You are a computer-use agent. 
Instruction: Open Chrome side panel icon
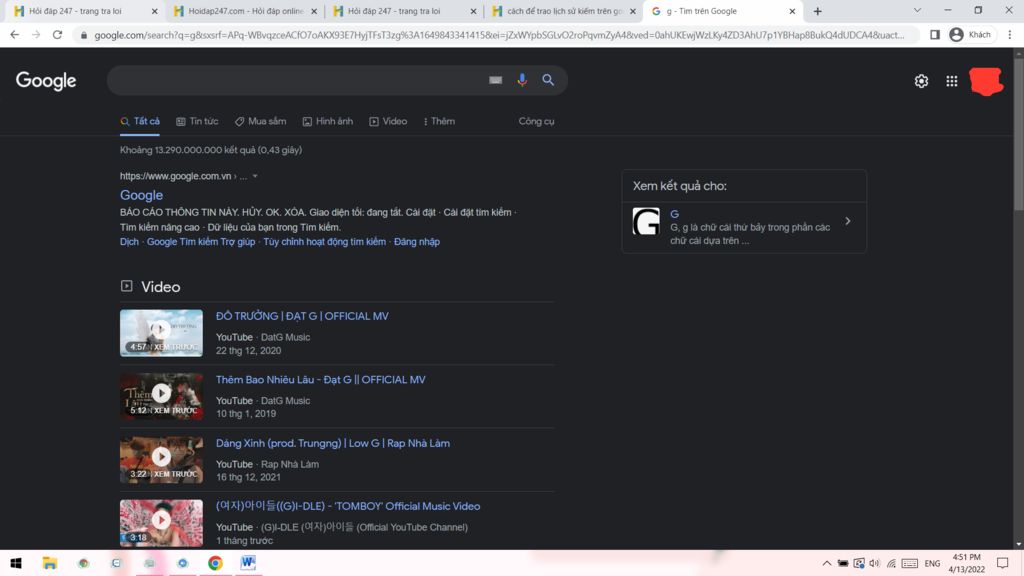[935, 35]
